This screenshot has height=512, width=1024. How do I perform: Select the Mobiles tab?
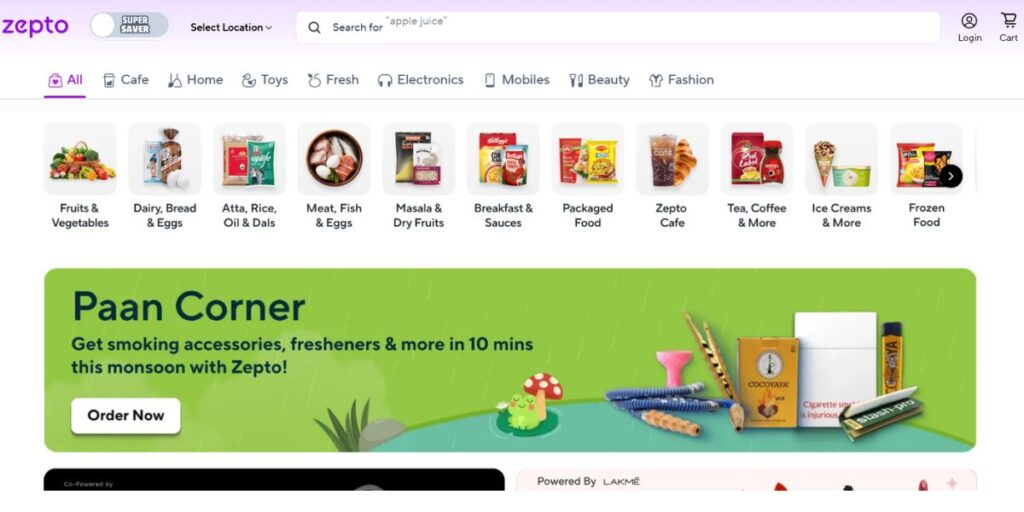(x=517, y=80)
